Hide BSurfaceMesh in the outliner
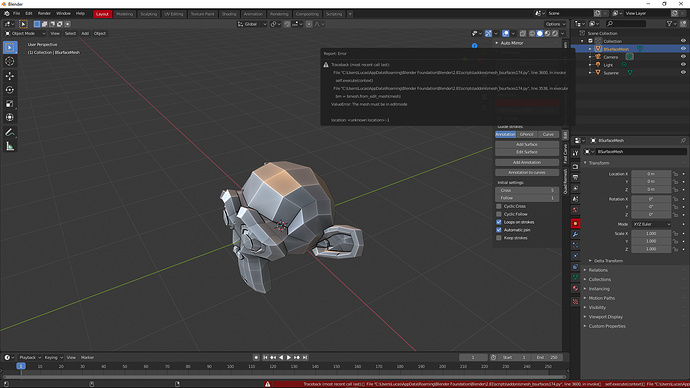This screenshot has width=690, height=388. [683, 49]
